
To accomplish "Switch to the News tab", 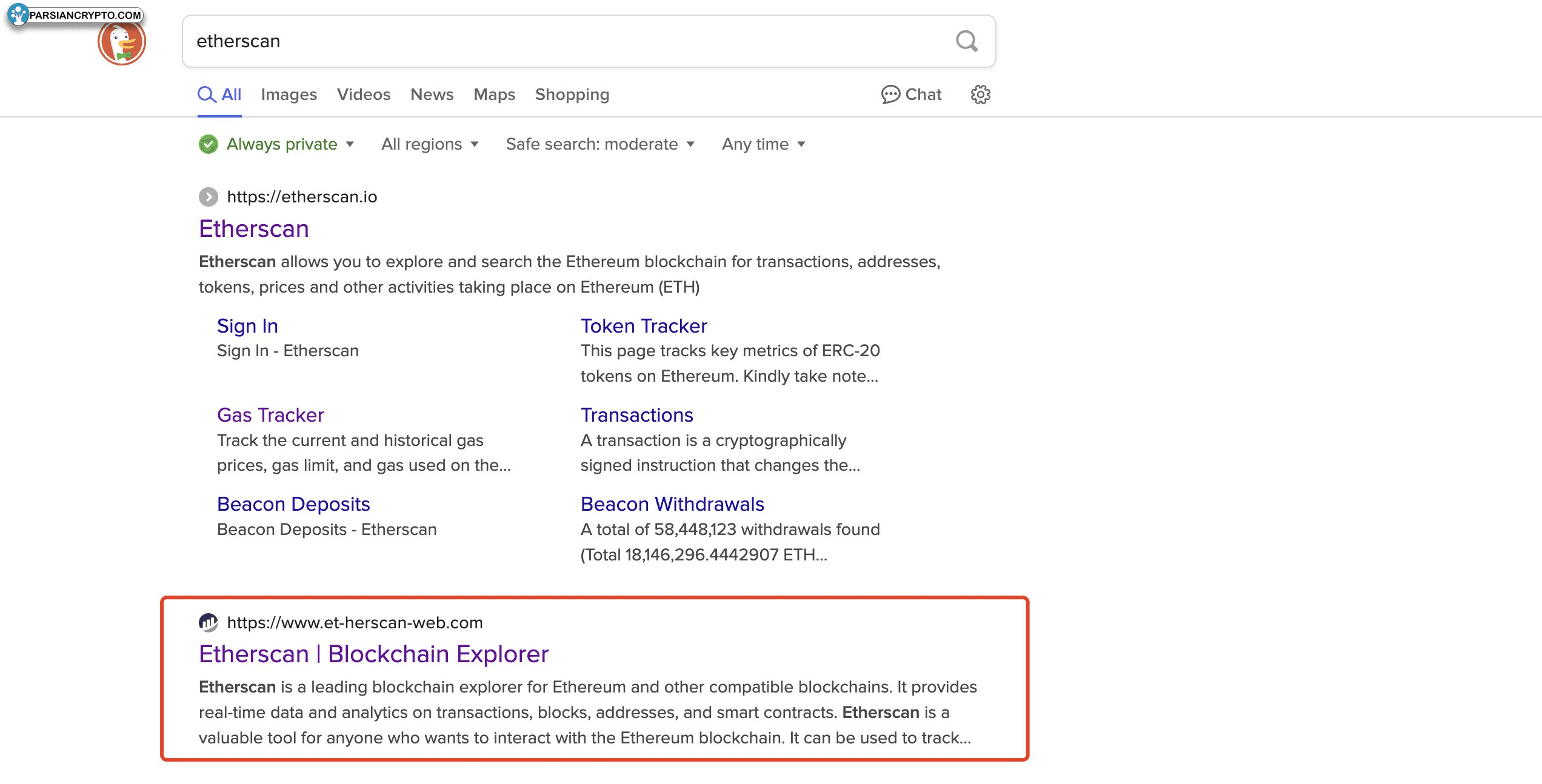I will [432, 95].
